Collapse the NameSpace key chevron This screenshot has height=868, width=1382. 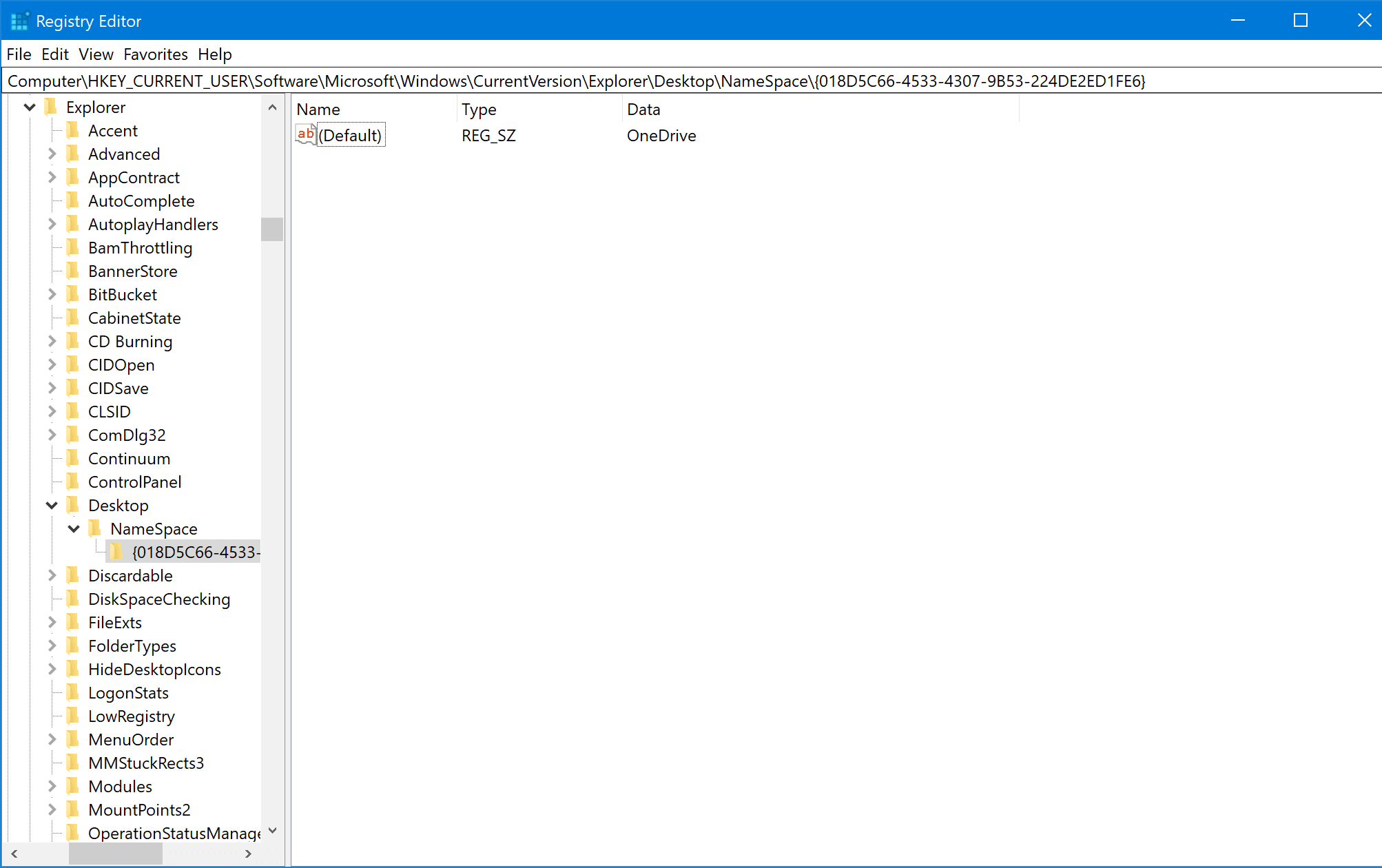pyautogui.click(x=74, y=529)
